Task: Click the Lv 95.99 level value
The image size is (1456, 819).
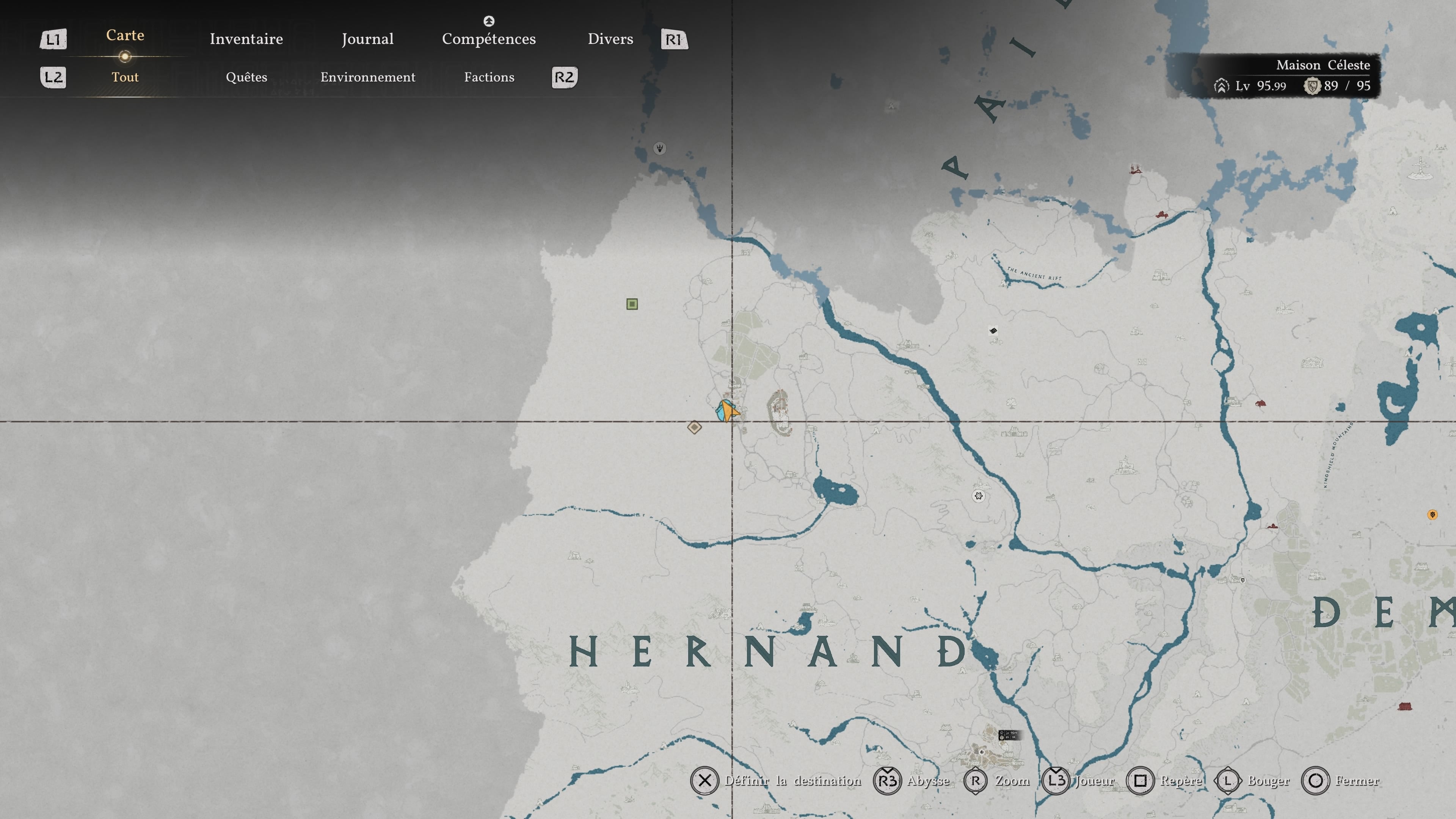Action: (x=1261, y=86)
